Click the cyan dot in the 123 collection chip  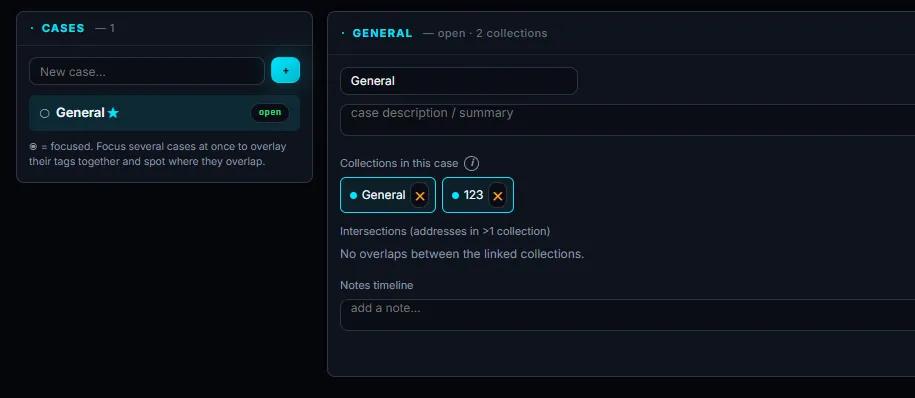pyautogui.click(x=455, y=195)
